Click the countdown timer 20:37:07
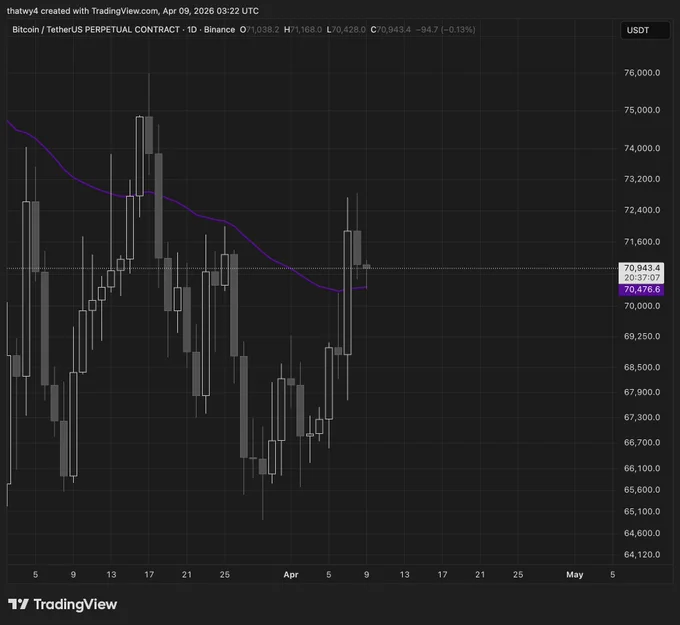Screen dimensions: 680x625 coord(641,278)
